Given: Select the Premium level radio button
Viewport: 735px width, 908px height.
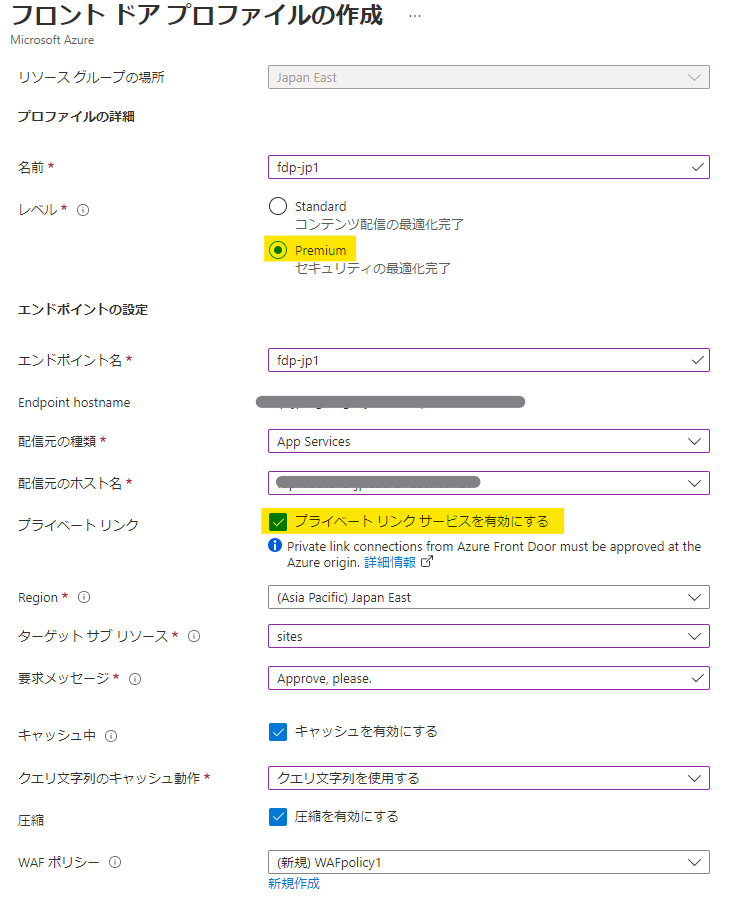Looking at the screenshot, I should (278, 250).
